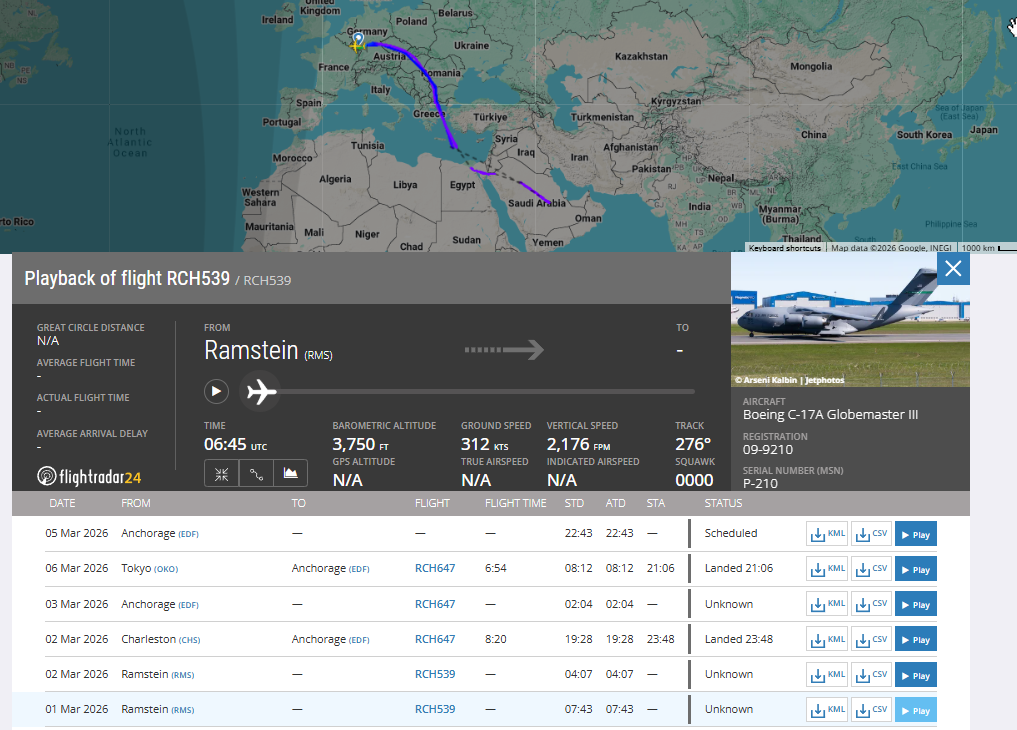Screen dimensions: 1017x730
Task: Download CSV for 03 Mar Anchorage flight
Action: 870,604
